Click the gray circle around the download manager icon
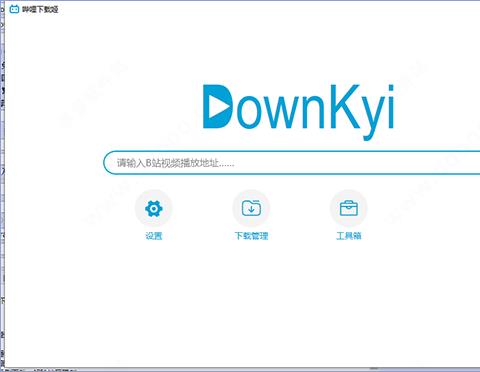Viewport: 480px width, 372px height. click(x=251, y=208)
